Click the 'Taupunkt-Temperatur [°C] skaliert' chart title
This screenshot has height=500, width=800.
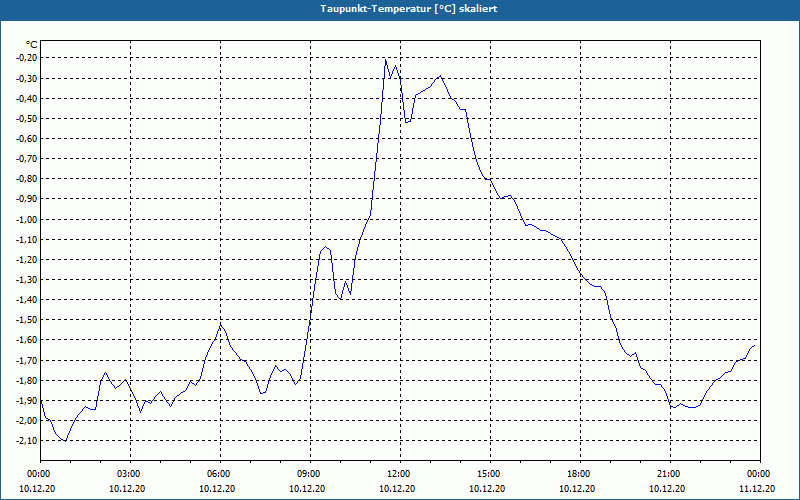409,9
